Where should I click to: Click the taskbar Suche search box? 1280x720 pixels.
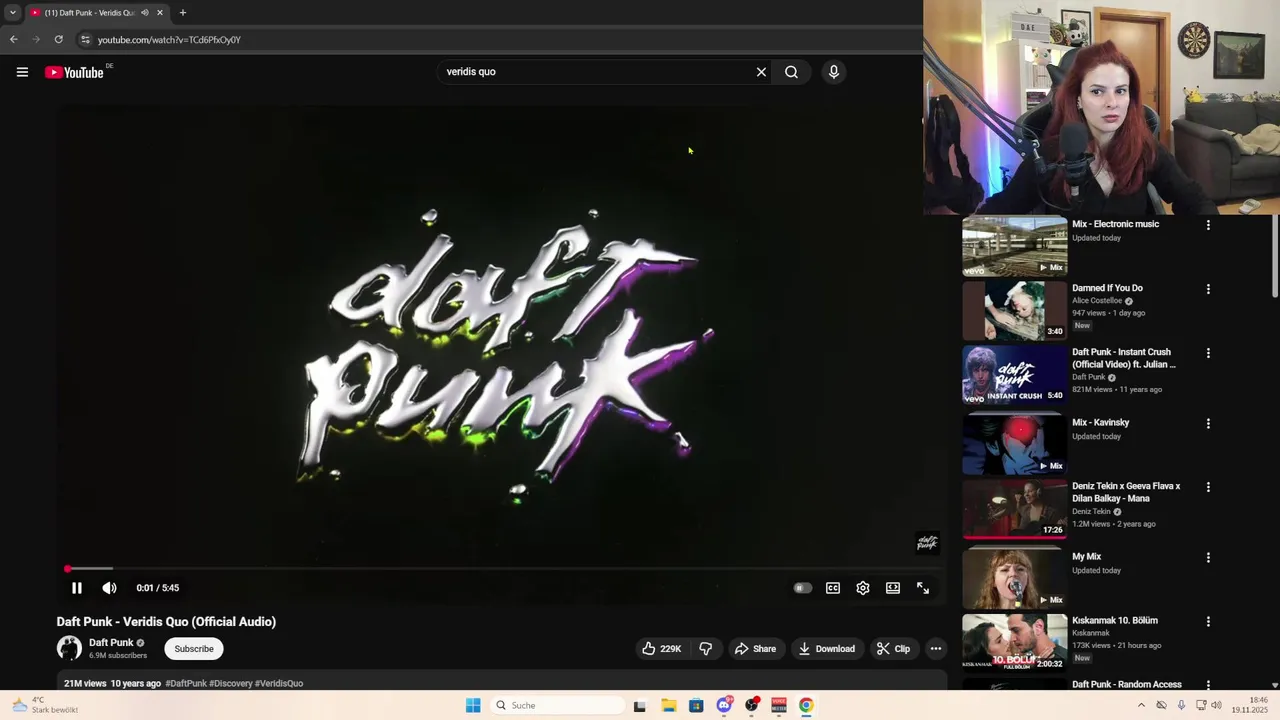[559, 705]
